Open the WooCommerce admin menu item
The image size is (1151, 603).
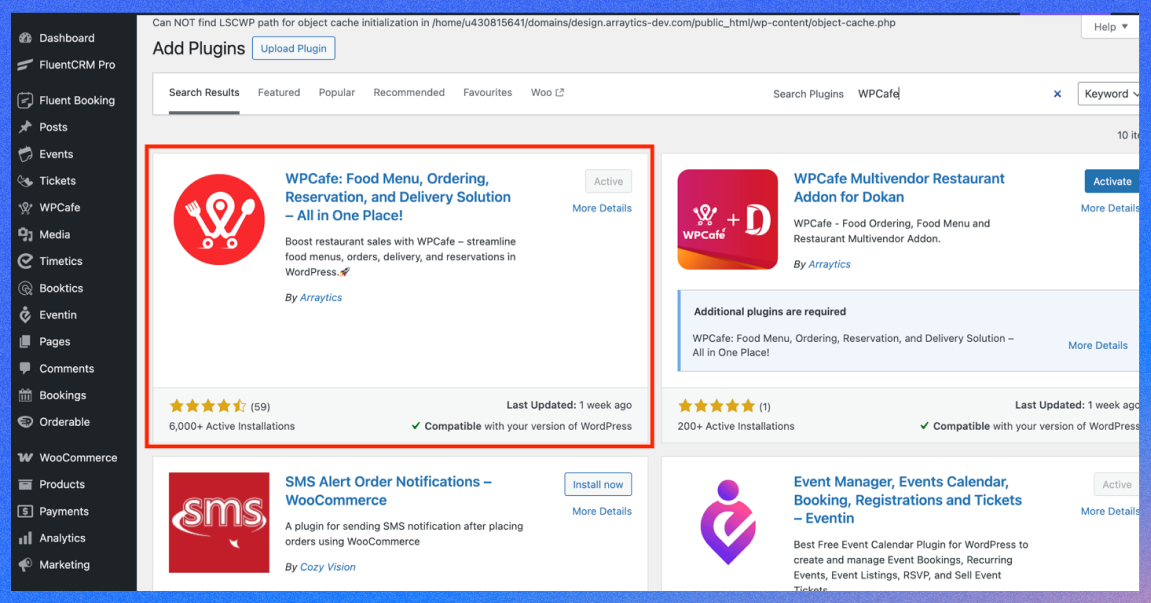coord(79,458)
